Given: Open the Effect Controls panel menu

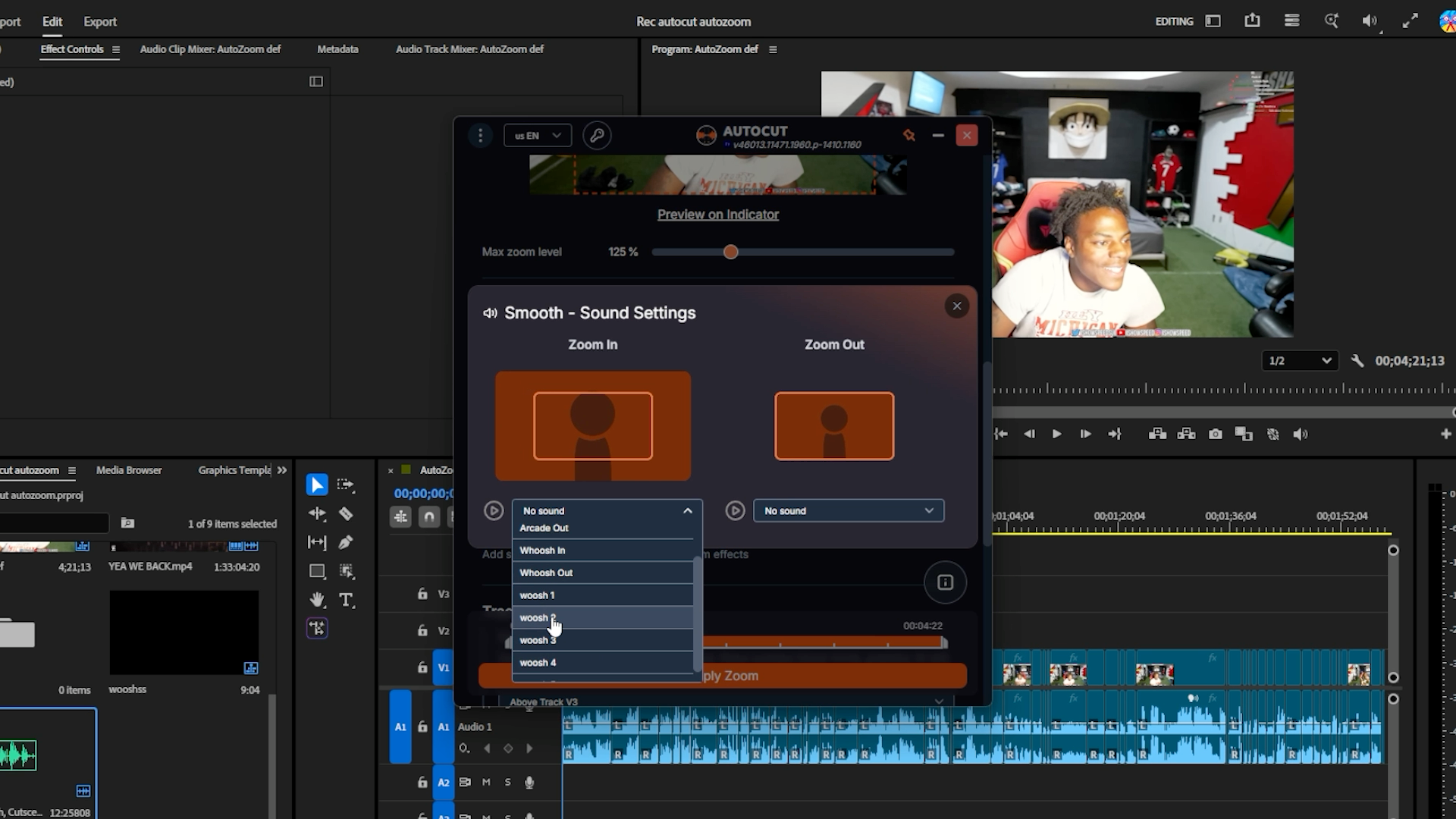Looking at the screenshot, I should tap(116, 49).
